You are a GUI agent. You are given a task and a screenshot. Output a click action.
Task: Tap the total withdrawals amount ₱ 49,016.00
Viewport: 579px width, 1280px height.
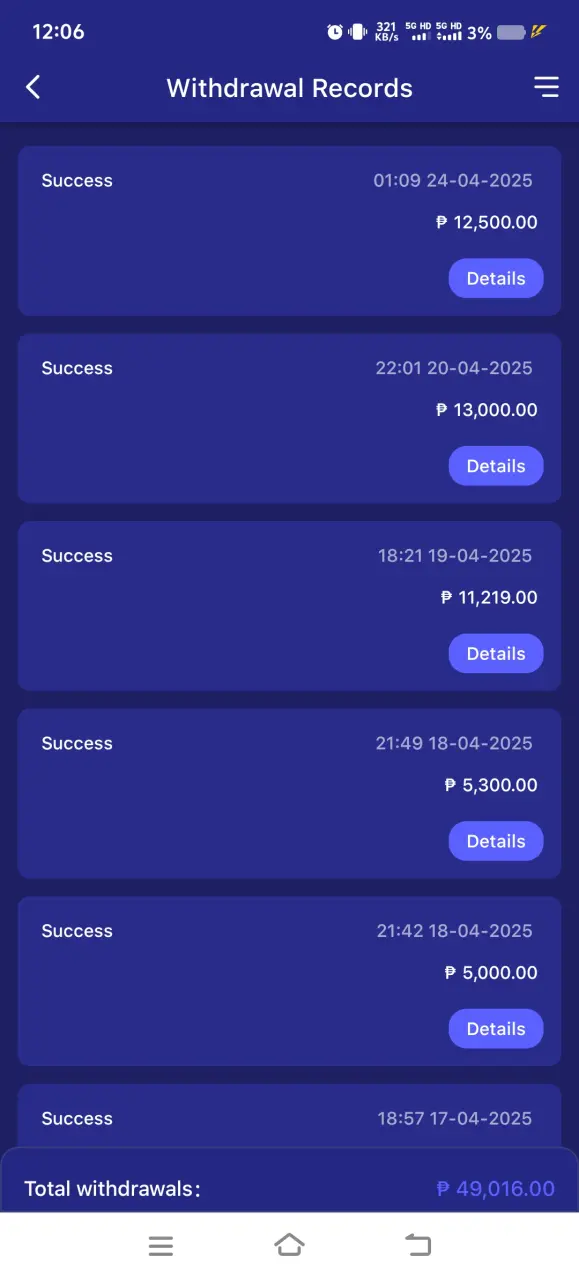pyautogui.click(x=496, y=1188)
